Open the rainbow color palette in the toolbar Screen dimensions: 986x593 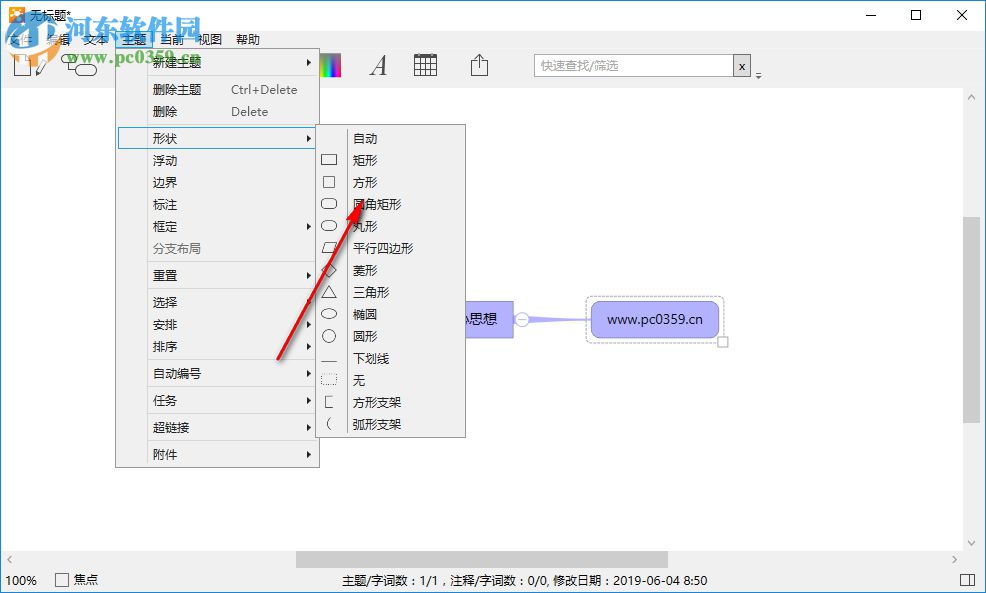pos(330,65)
